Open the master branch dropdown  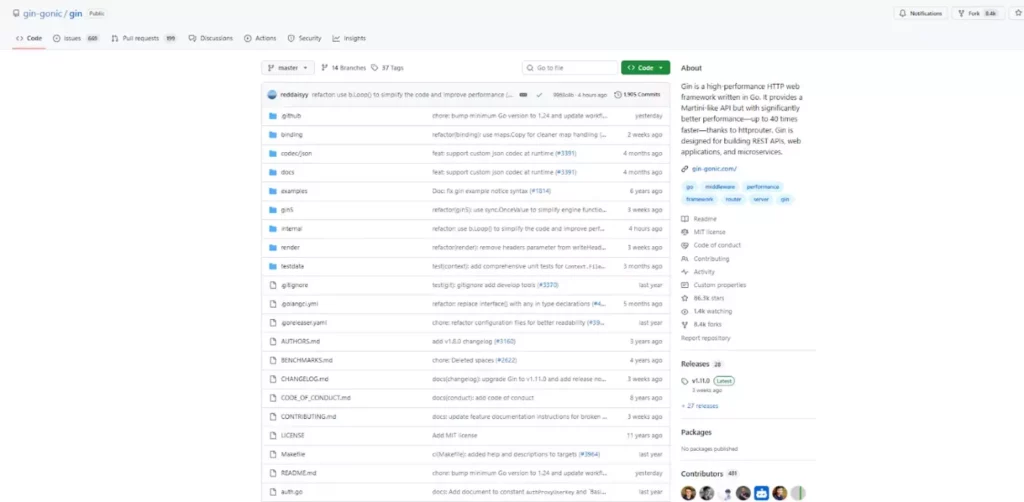(x=288, y=68)
